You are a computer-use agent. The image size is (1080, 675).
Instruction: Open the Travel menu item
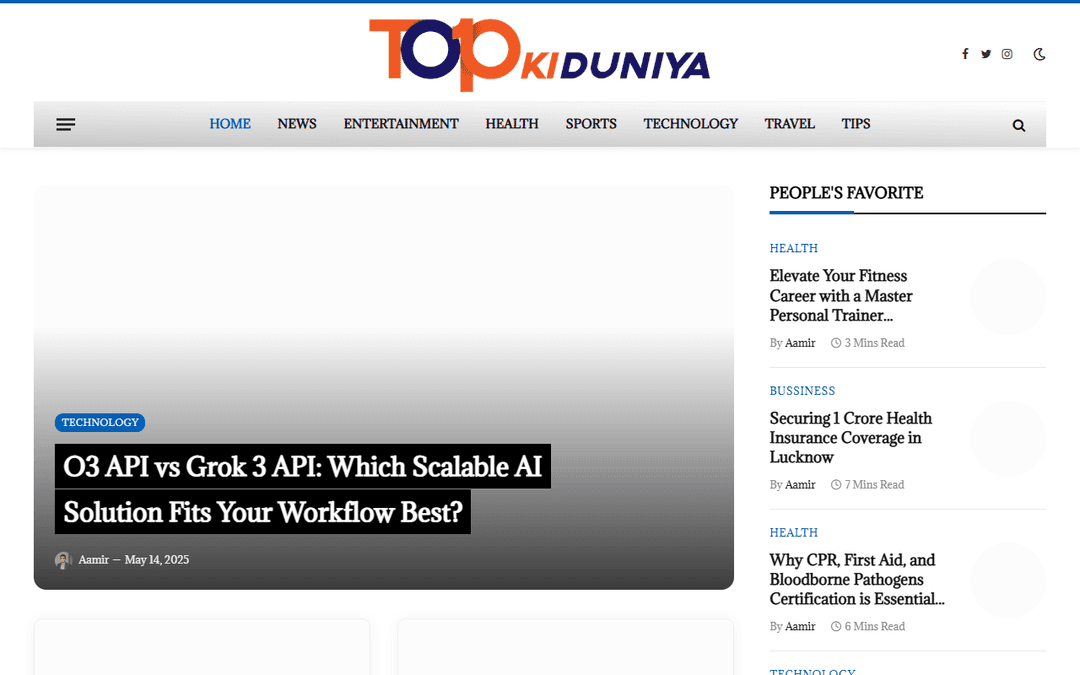coord(789,124)
